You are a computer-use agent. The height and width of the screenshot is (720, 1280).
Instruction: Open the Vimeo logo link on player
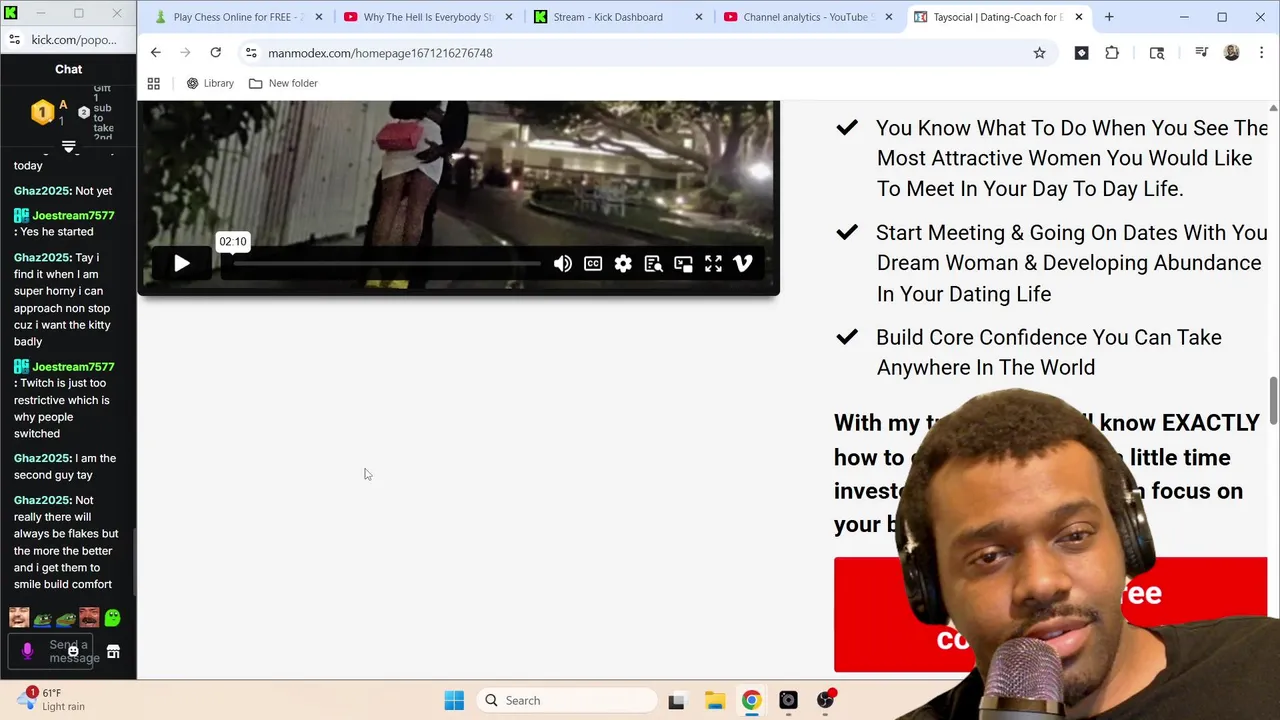743,264
